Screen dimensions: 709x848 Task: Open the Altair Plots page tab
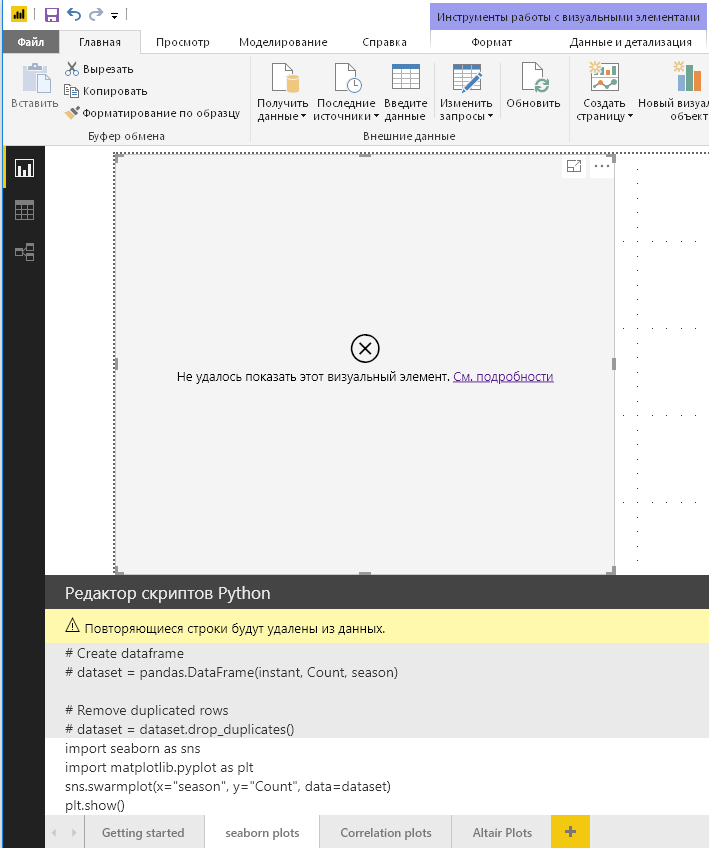click(502, 832)
